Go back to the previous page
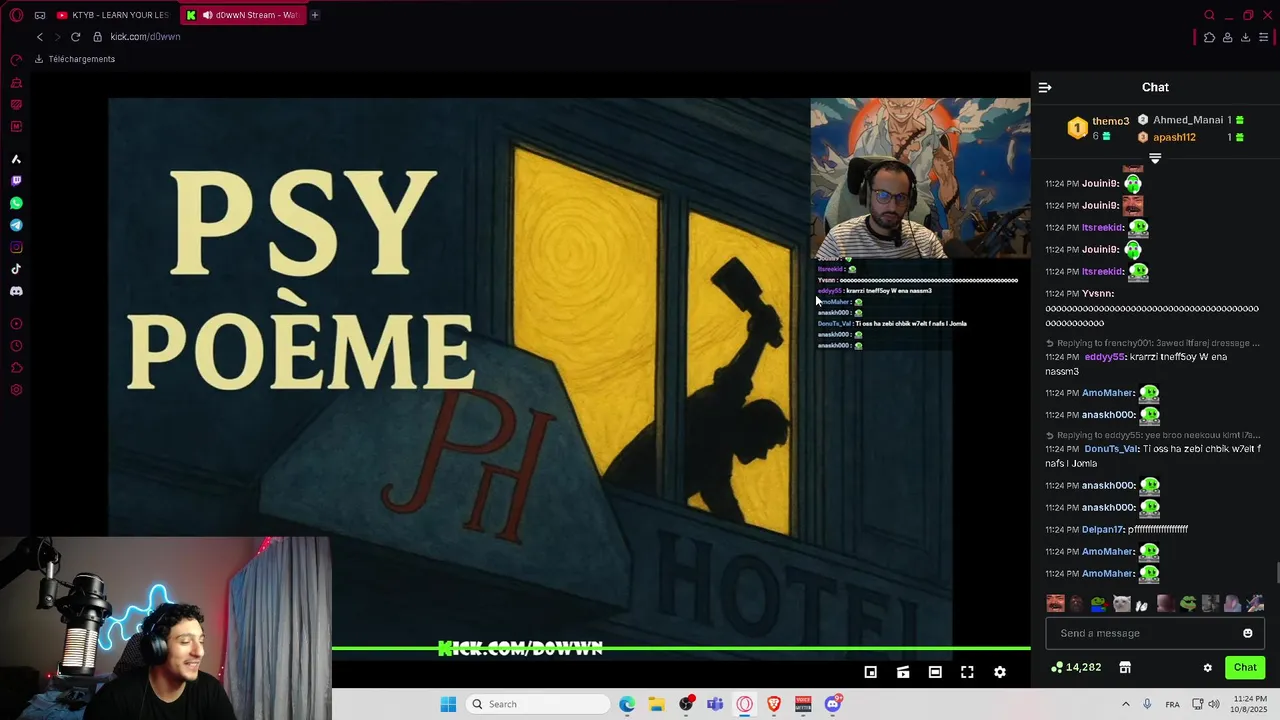The width and height of the screenshot is (1280, 720). pyautogui.click(x=40, y=37)
